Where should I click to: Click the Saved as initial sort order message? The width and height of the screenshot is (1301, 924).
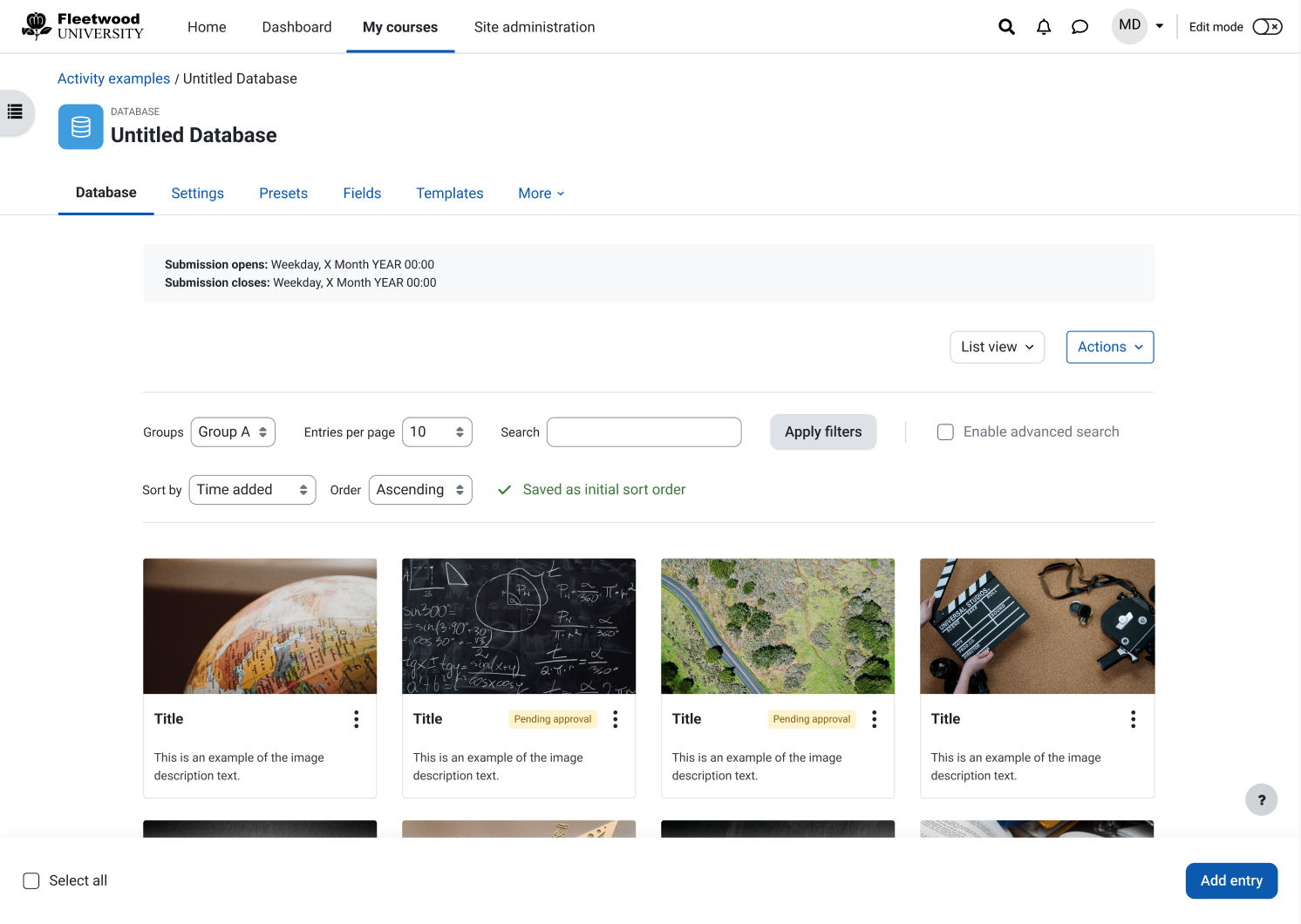[x=592, y=490]
